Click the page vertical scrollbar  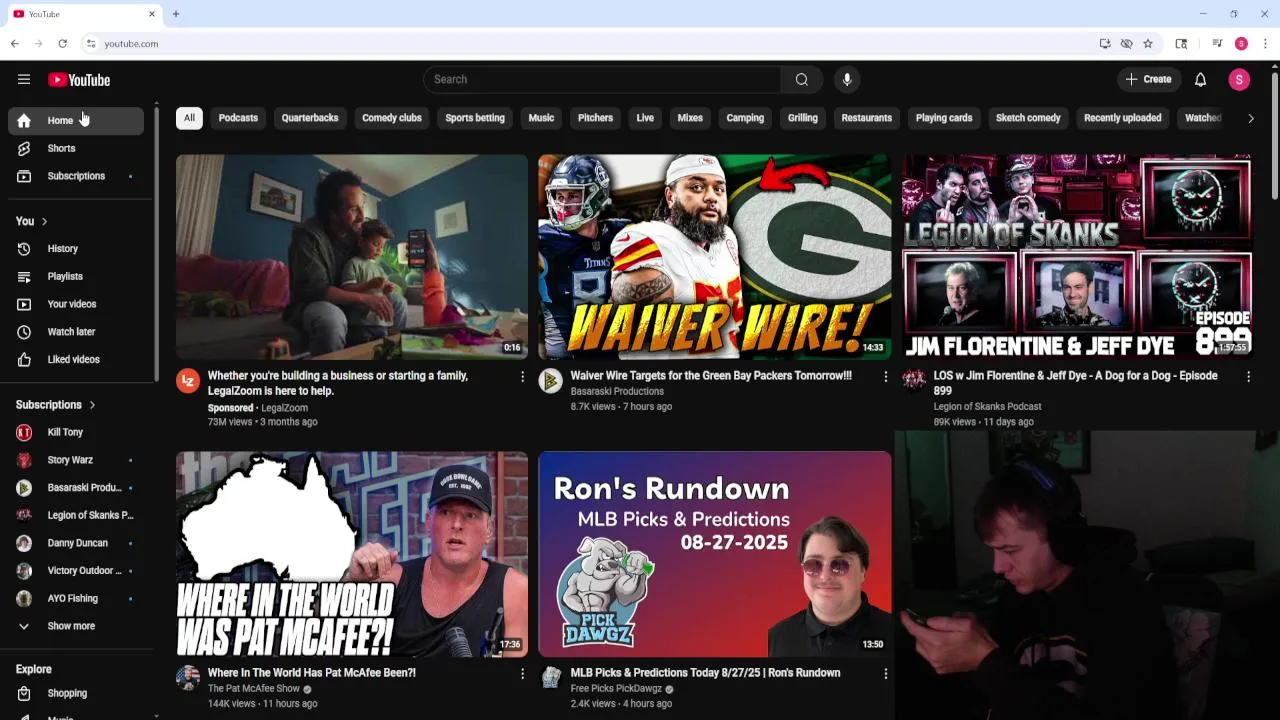coord(1274,135)
